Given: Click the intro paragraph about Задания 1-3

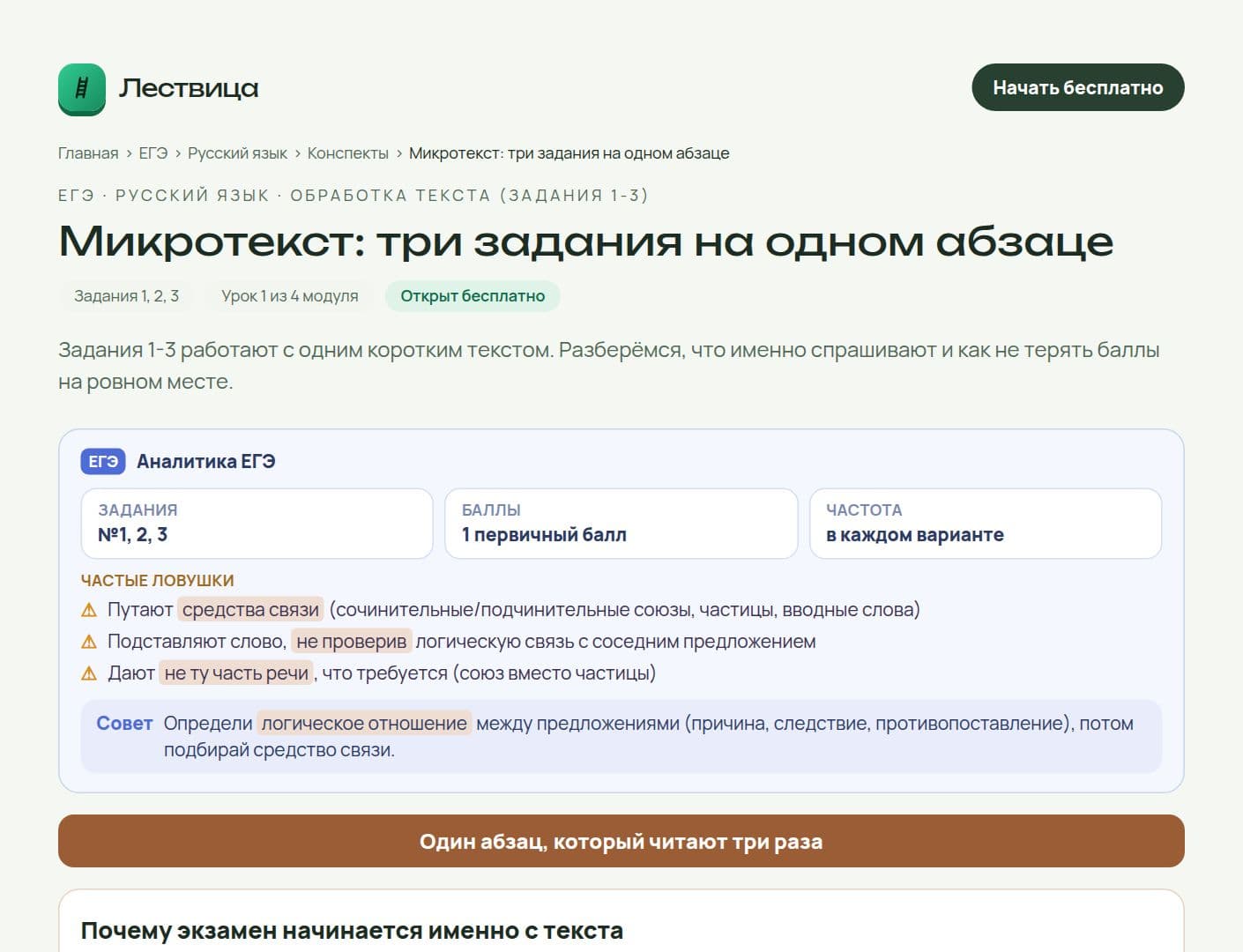Looking at the screenshot, I should tap(608, 366).
